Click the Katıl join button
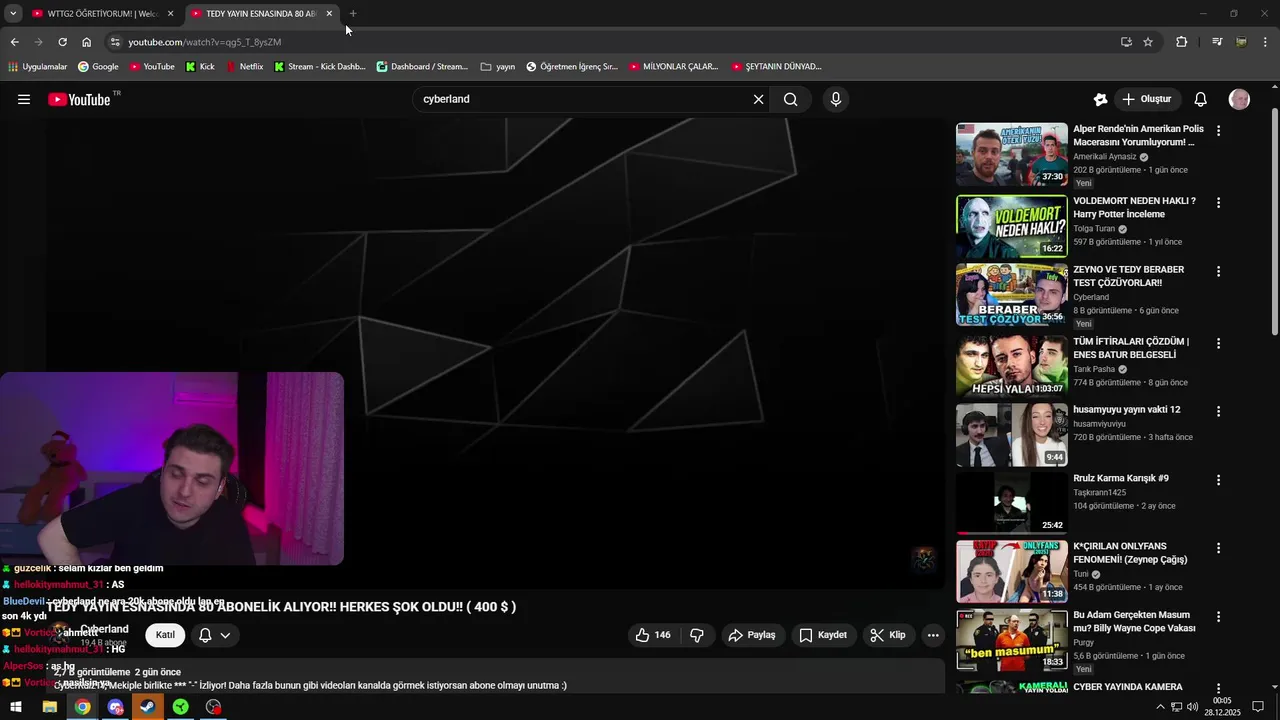 (x=165, y=635)
